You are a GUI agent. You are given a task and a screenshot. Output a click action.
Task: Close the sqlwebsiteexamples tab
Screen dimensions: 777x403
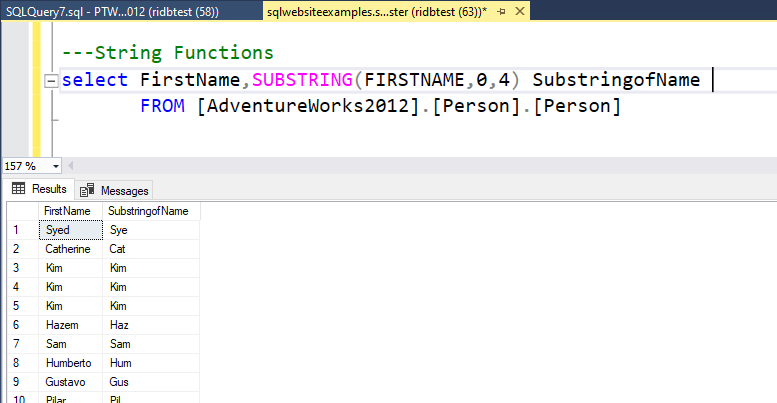(520, 11)
